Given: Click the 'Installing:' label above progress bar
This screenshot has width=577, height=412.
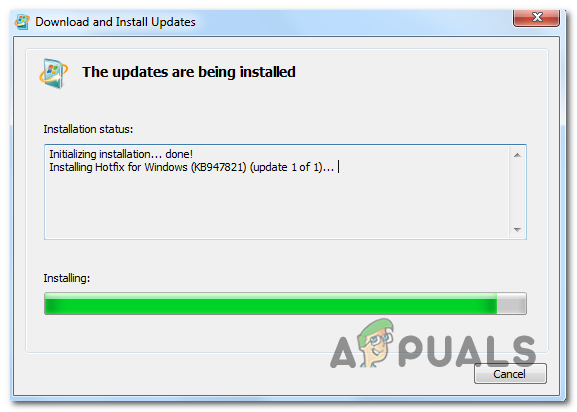Looking at the screenshot, I should pos(67,278).
